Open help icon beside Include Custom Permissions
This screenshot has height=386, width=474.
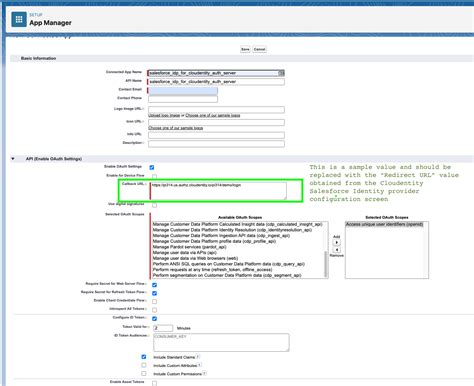click(204, 374)
